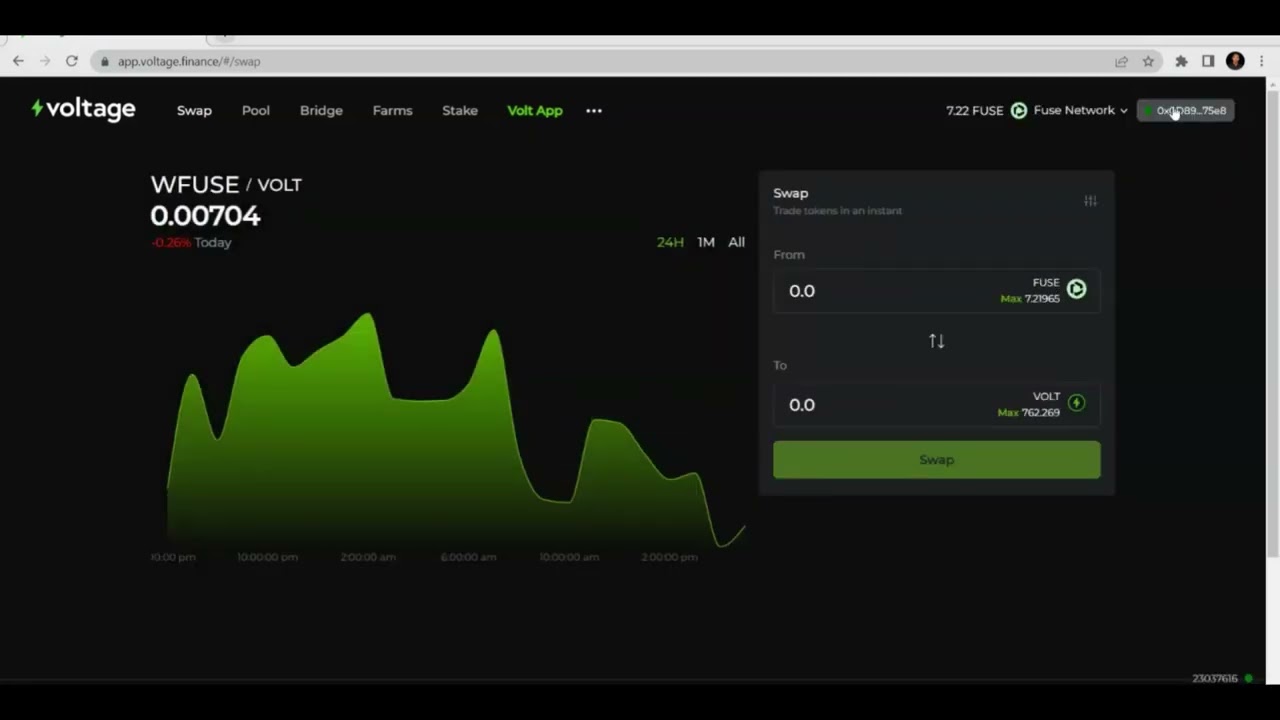
Task: Reload the page
Action: [72, 61]
